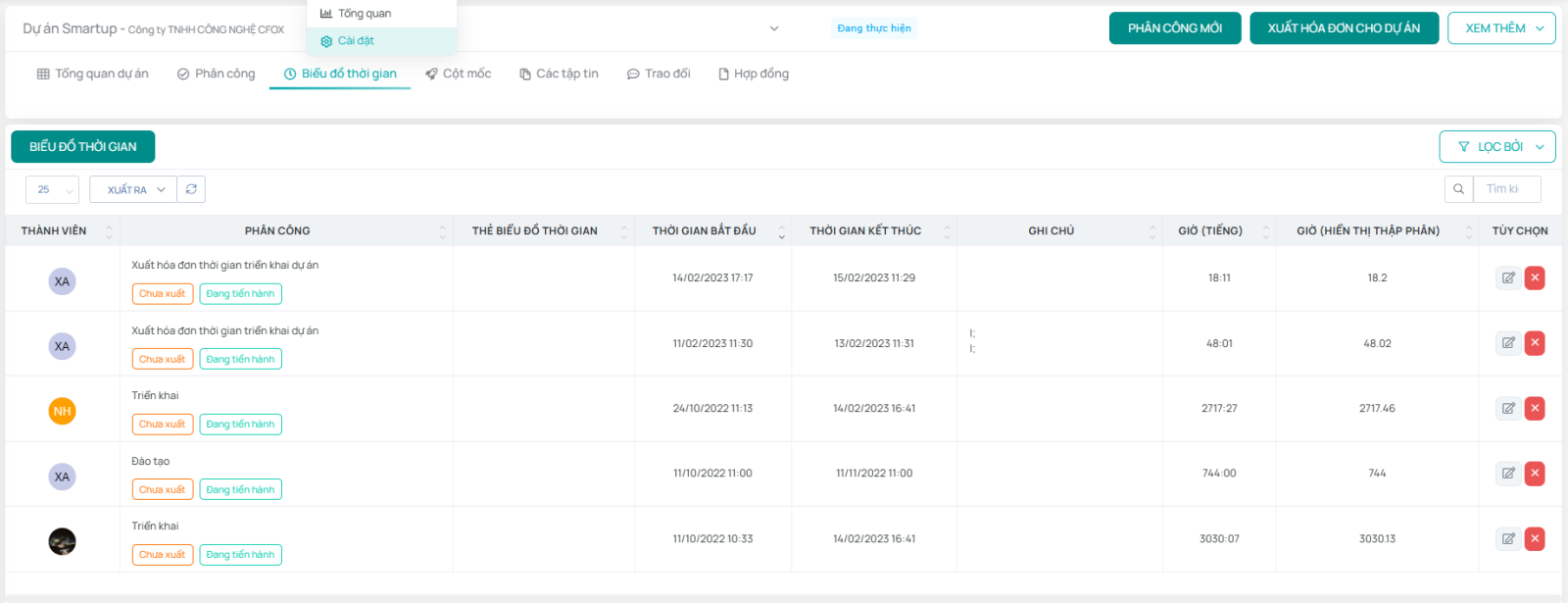This screenshot has height=603, width=1568.
Task: Select Tổng quan in dropdown menu
Action: (364, 14)
